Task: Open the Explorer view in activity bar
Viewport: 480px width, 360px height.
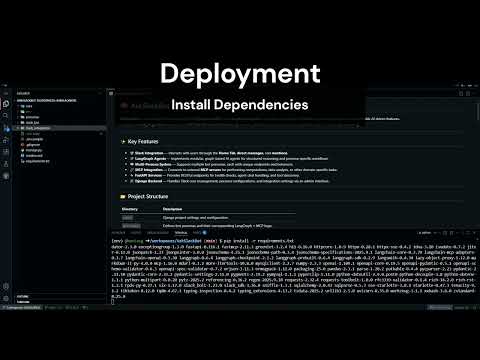Action: click(x=6, y=104)
